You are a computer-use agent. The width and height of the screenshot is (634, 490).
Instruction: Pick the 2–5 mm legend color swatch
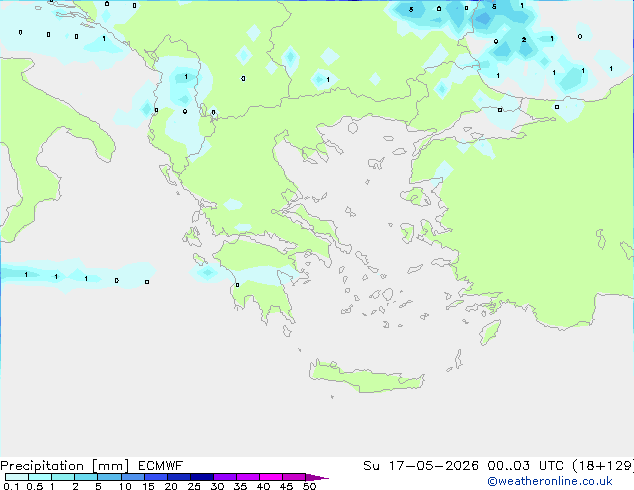(86, 477)
